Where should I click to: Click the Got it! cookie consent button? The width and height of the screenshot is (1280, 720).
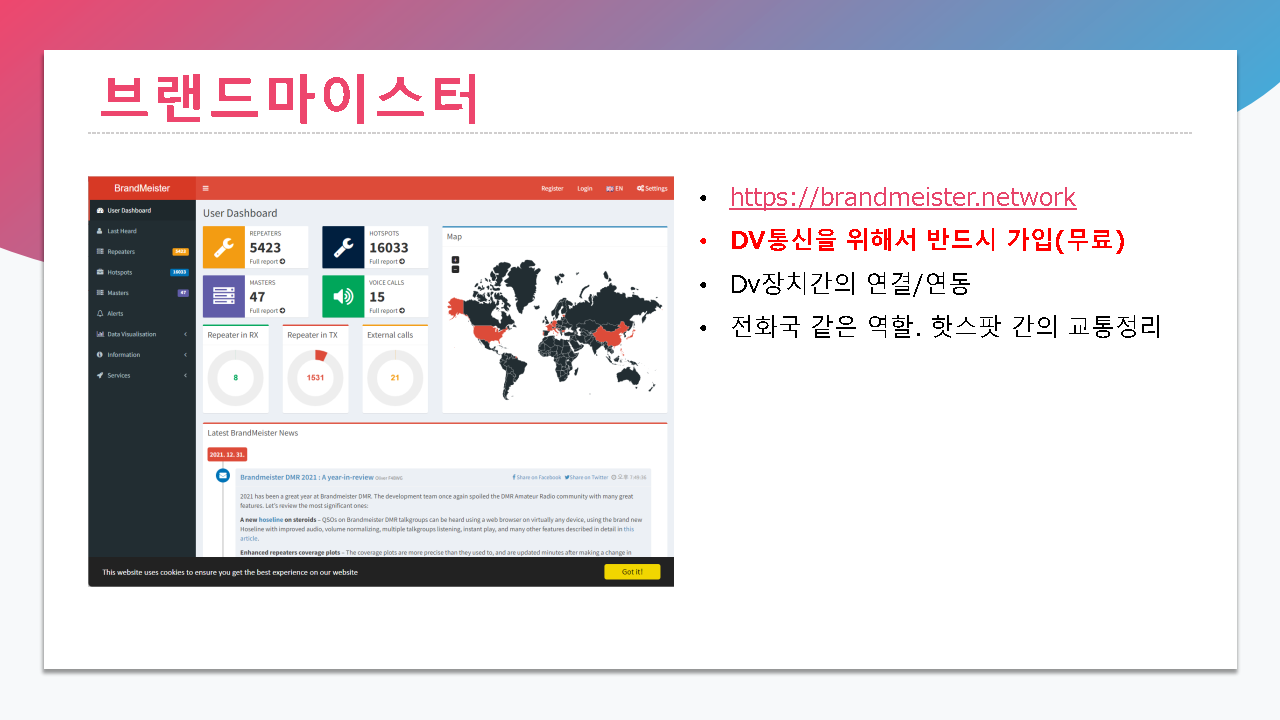click(632, 571)
